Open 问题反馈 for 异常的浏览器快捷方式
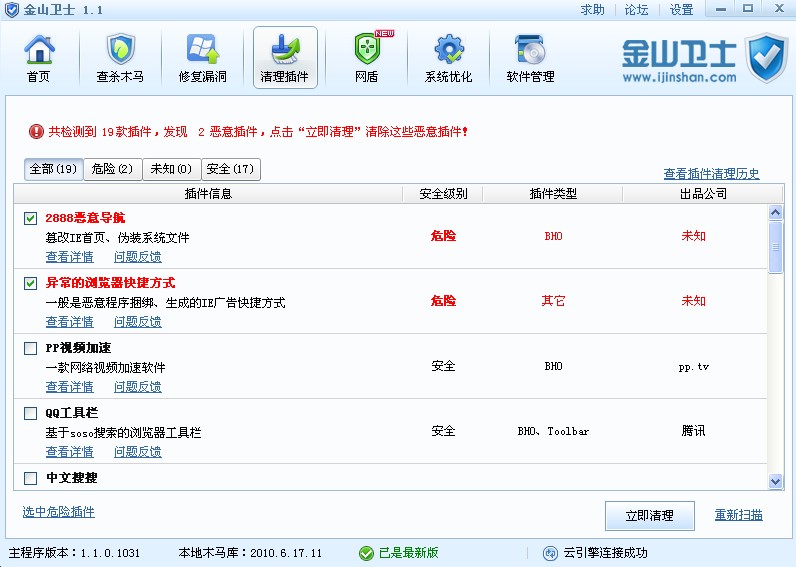 [x=138, y=322]
